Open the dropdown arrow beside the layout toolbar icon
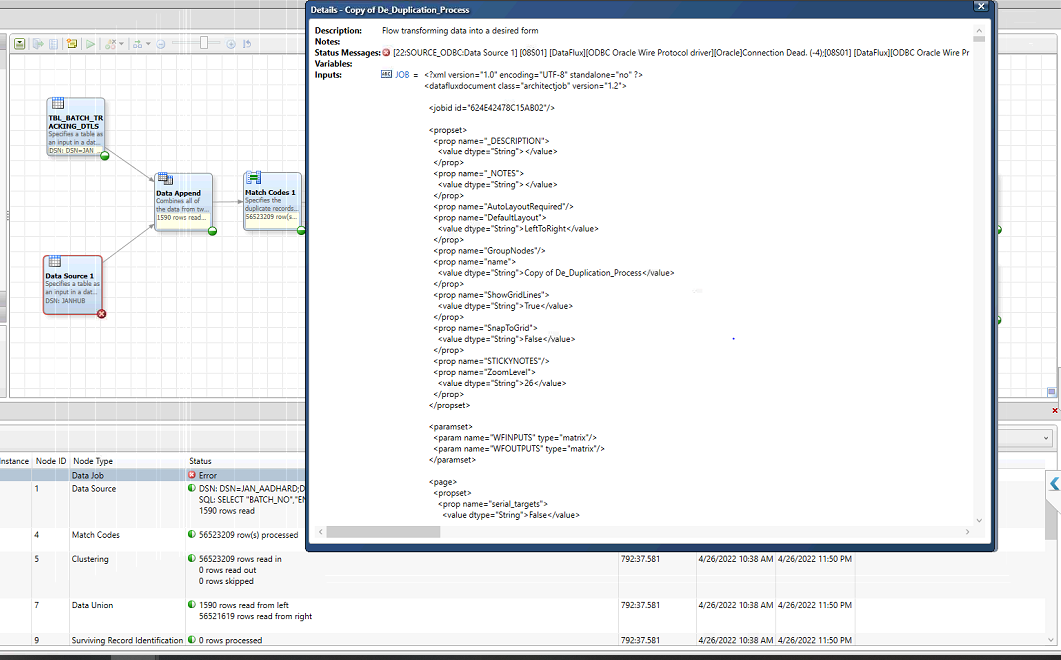The width and height of the screenshot is (1061, 660). (x=148, y=43)
